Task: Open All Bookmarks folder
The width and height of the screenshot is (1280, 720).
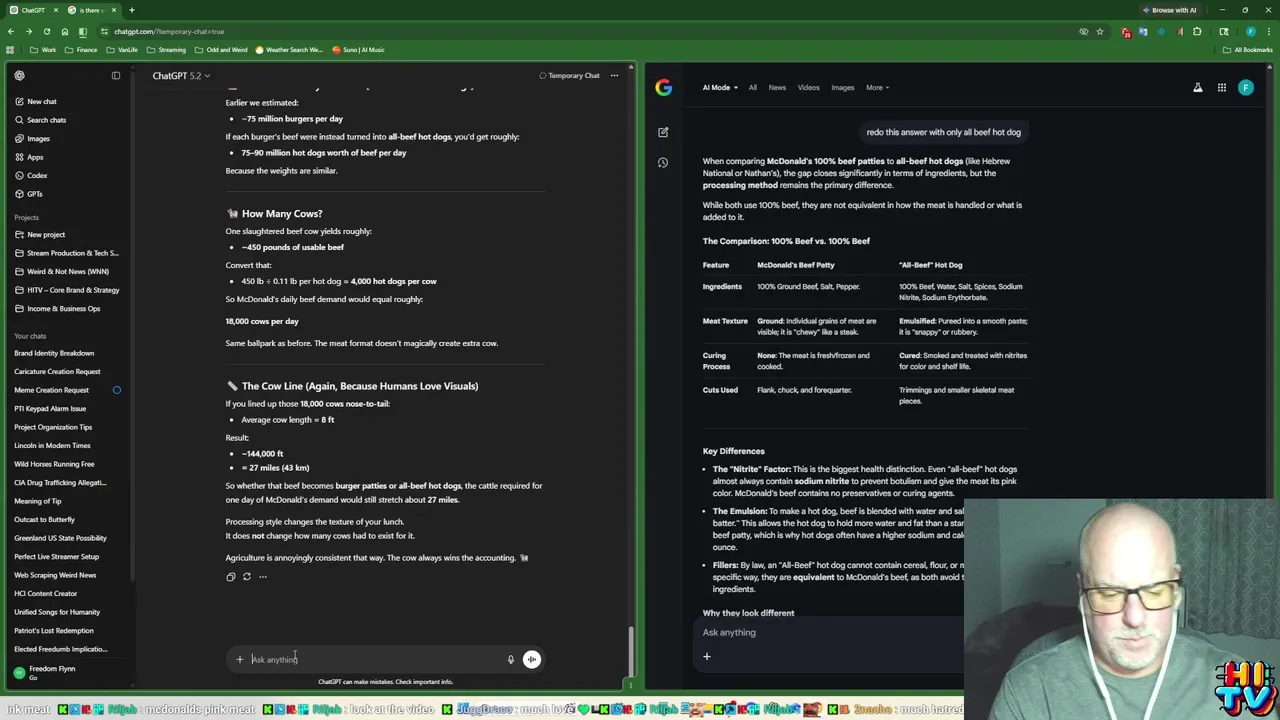Action: (1248, 50)
